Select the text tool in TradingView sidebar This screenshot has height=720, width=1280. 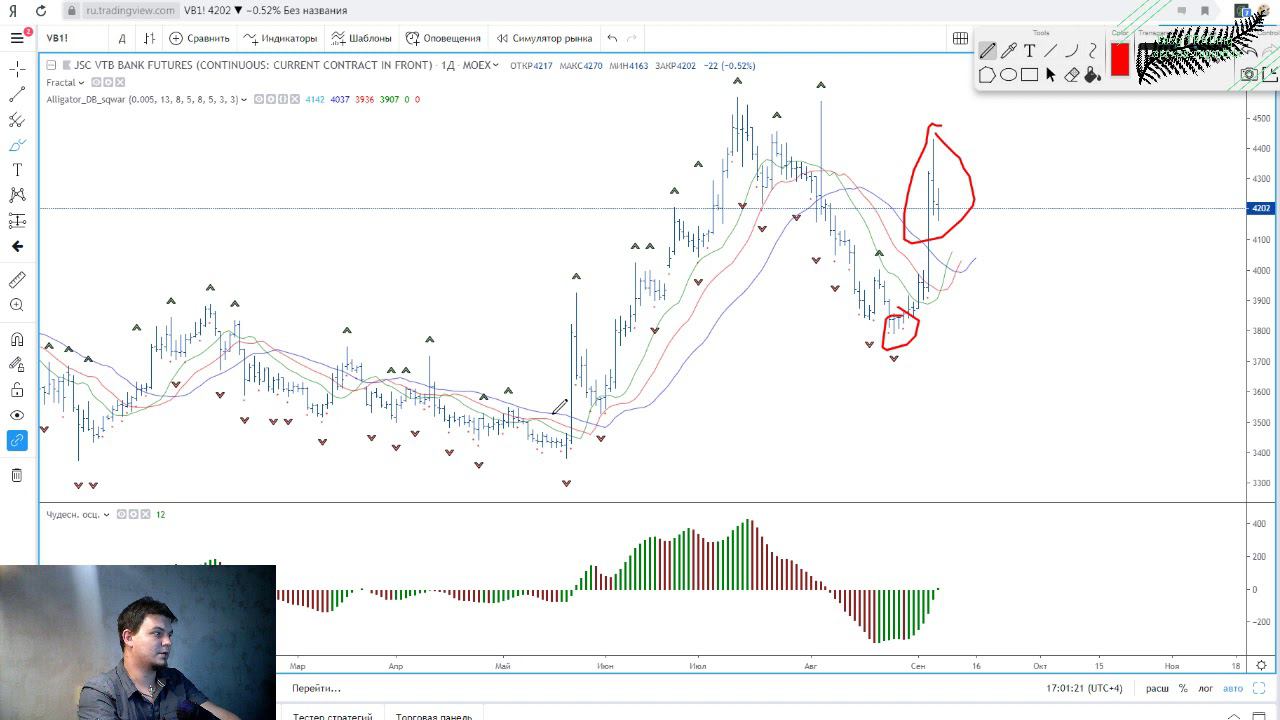[17, 170]
